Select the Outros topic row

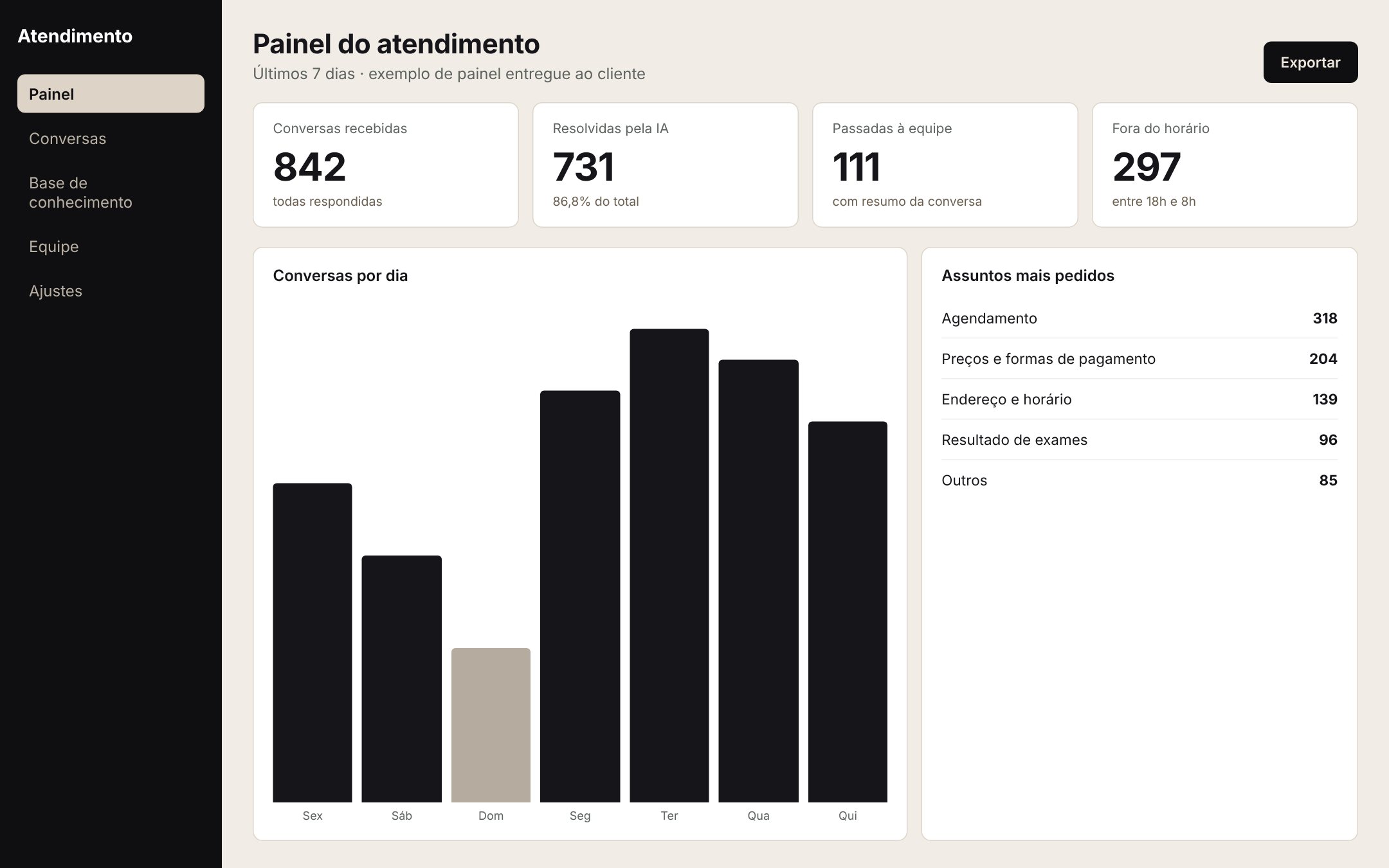(x=1139, y=480)
